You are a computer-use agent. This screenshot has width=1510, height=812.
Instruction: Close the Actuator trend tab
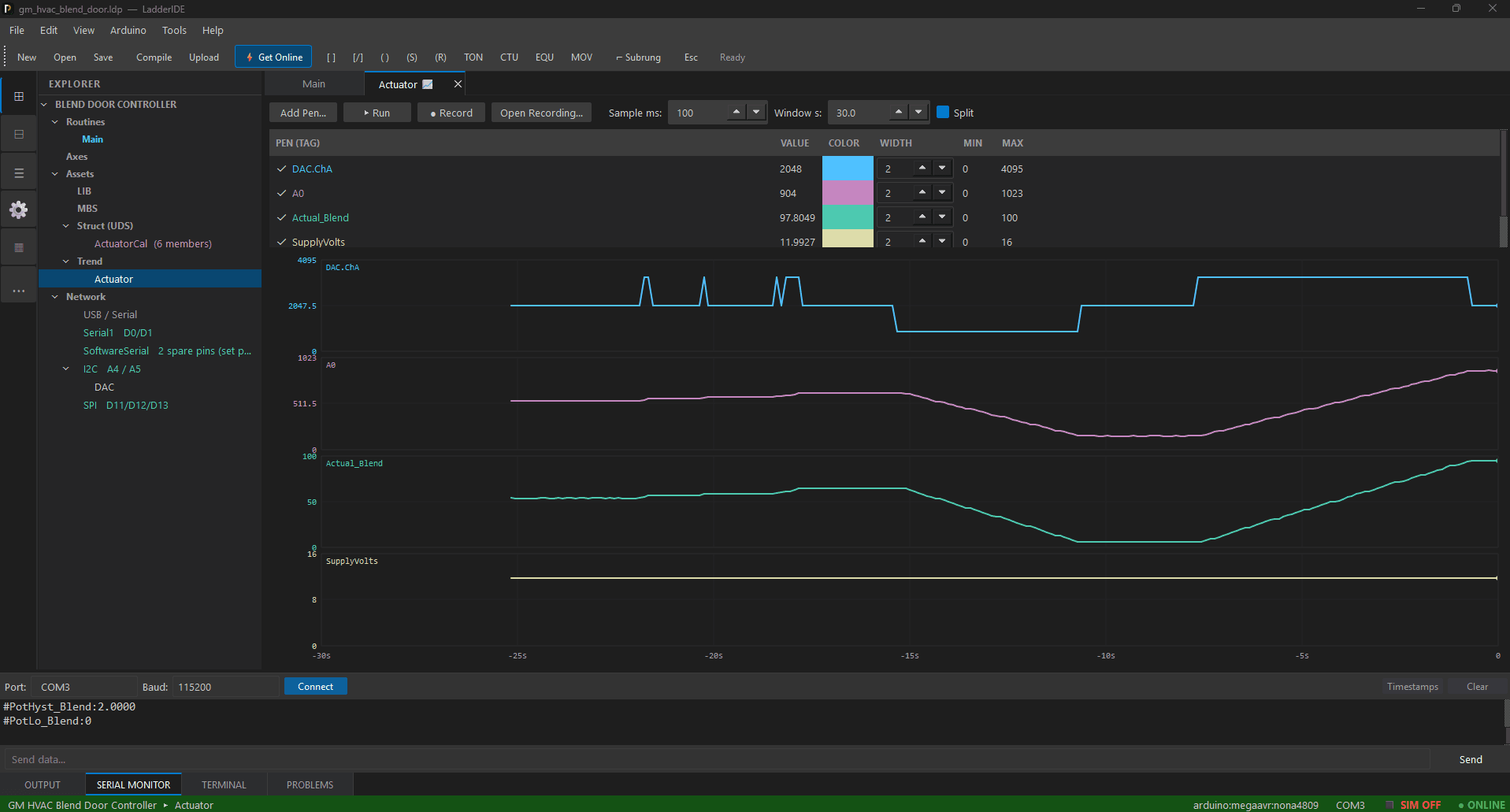coord(458,84)
